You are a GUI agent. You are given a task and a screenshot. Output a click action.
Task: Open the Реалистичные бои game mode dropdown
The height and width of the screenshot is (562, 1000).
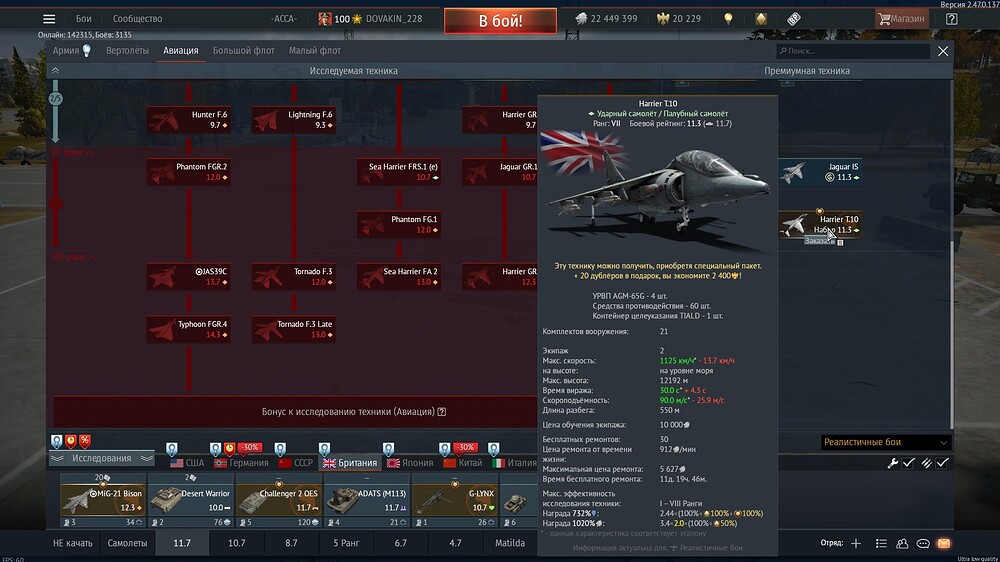coord(885,442)
